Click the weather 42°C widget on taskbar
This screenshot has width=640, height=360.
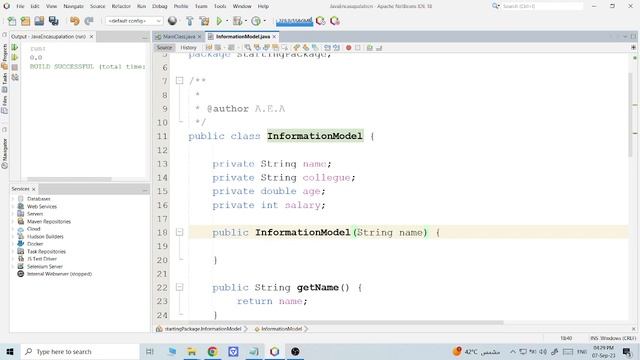[x=476, y=351]
